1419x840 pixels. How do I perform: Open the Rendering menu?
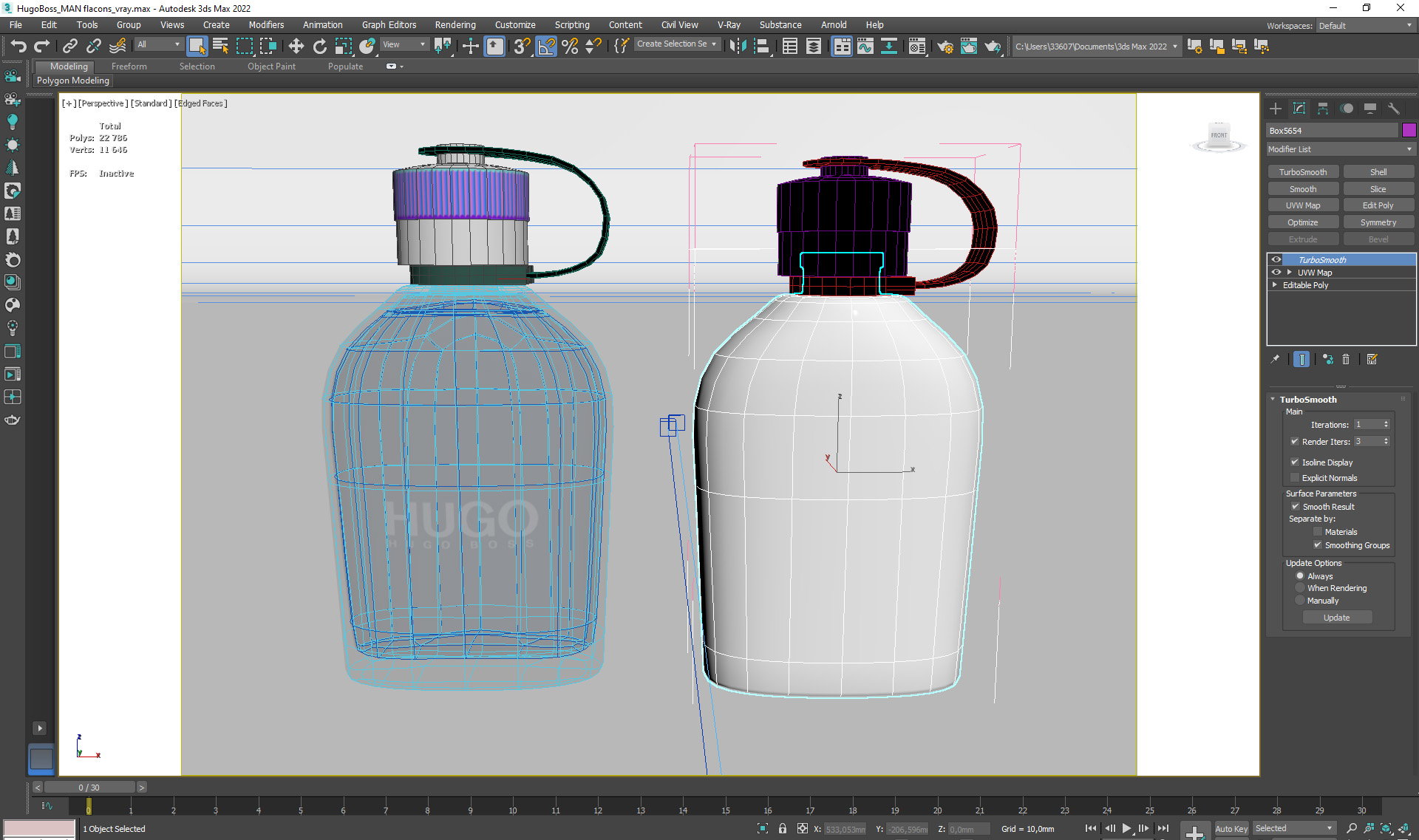click(455, 25)
